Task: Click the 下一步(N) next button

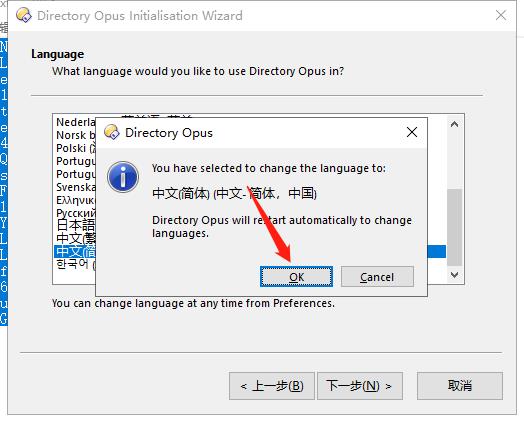Action: pos(360,386)
